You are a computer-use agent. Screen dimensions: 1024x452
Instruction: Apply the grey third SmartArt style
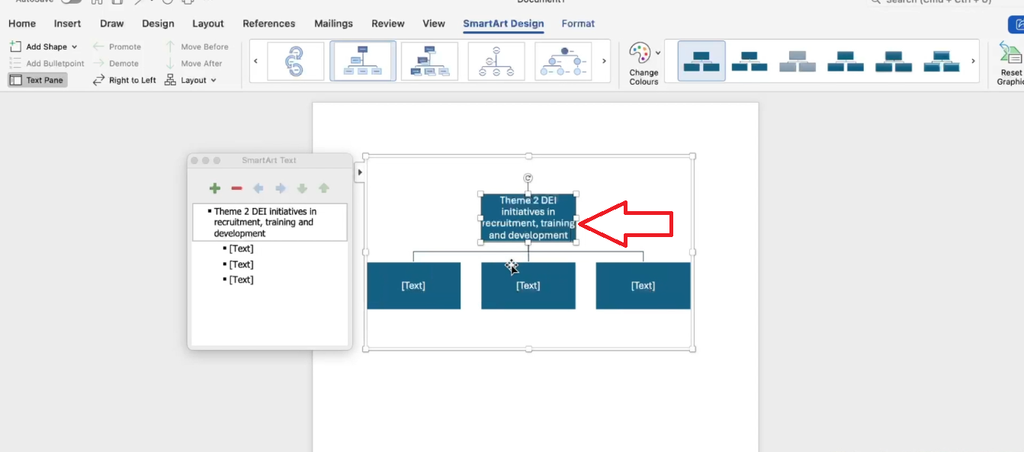point(797,61)
